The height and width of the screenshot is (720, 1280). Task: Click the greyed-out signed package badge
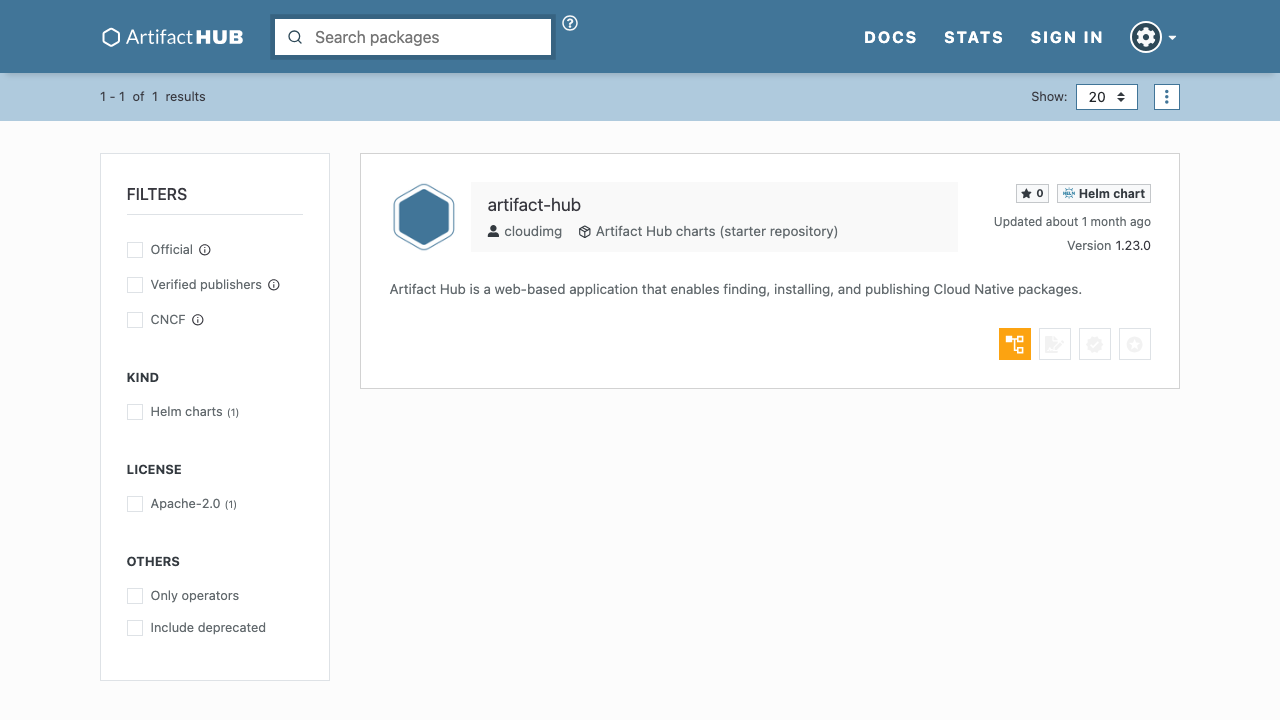1055,344
